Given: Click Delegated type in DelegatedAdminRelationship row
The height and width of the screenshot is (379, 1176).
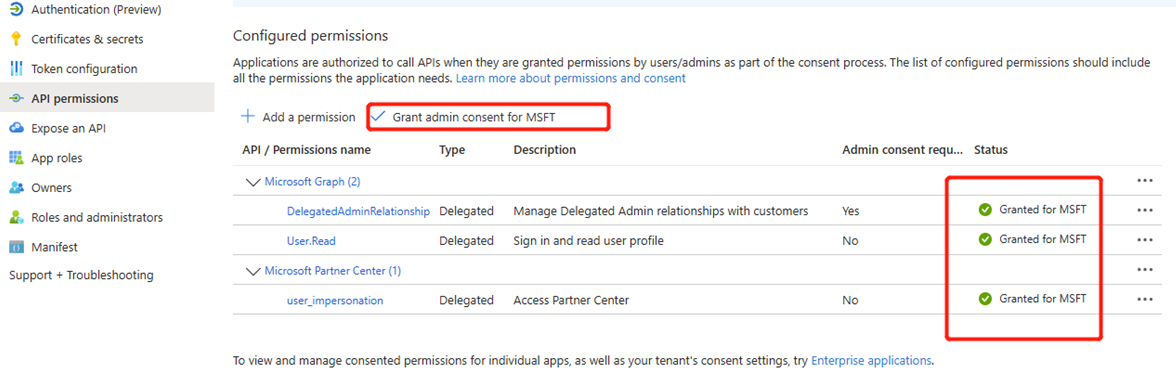Looking at the screenshot, I should [x=466, y=212].
